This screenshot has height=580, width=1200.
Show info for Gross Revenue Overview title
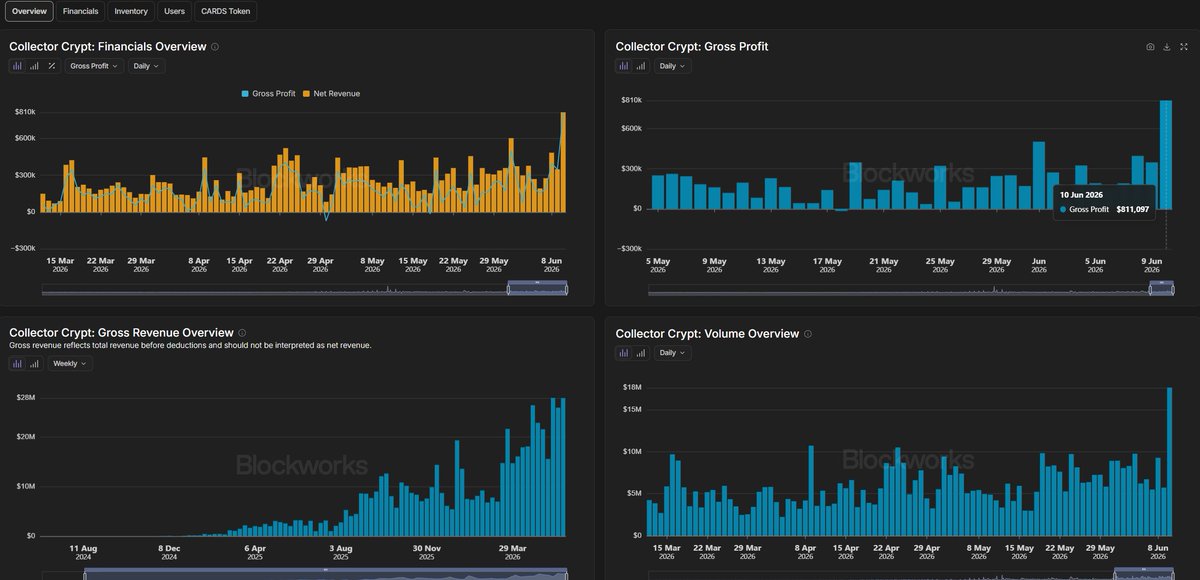coord(242,333)
